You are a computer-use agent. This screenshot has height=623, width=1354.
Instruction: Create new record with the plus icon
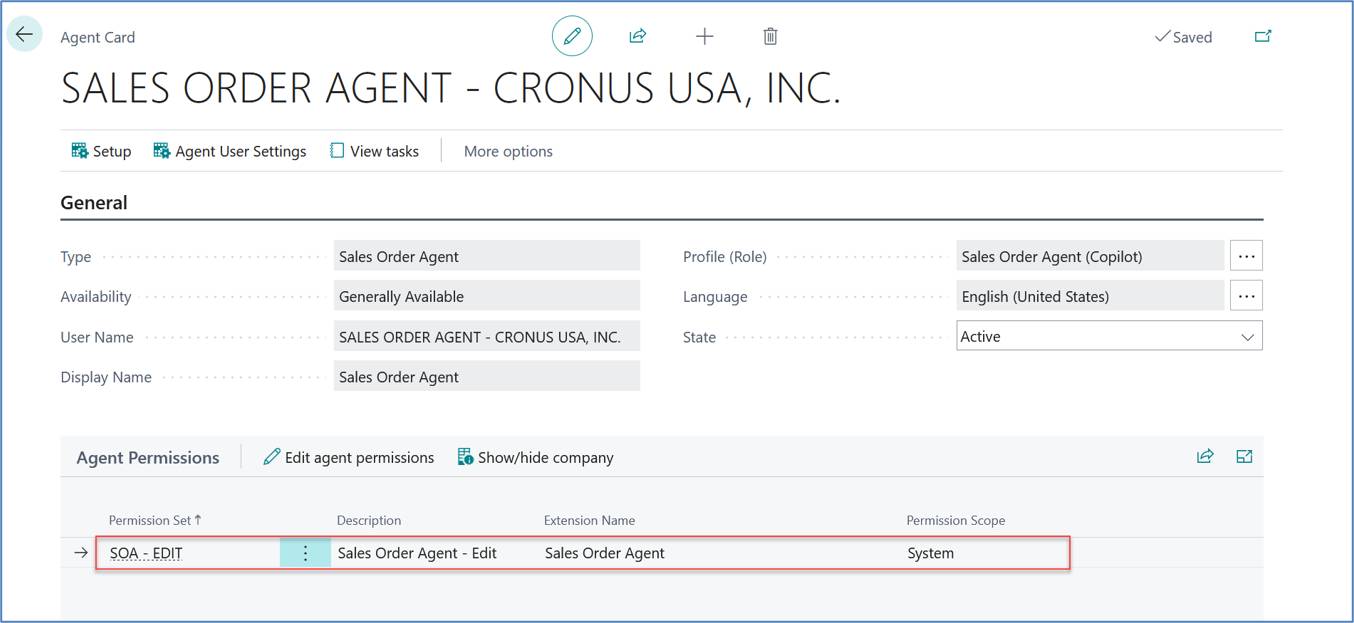coord(705,36)
